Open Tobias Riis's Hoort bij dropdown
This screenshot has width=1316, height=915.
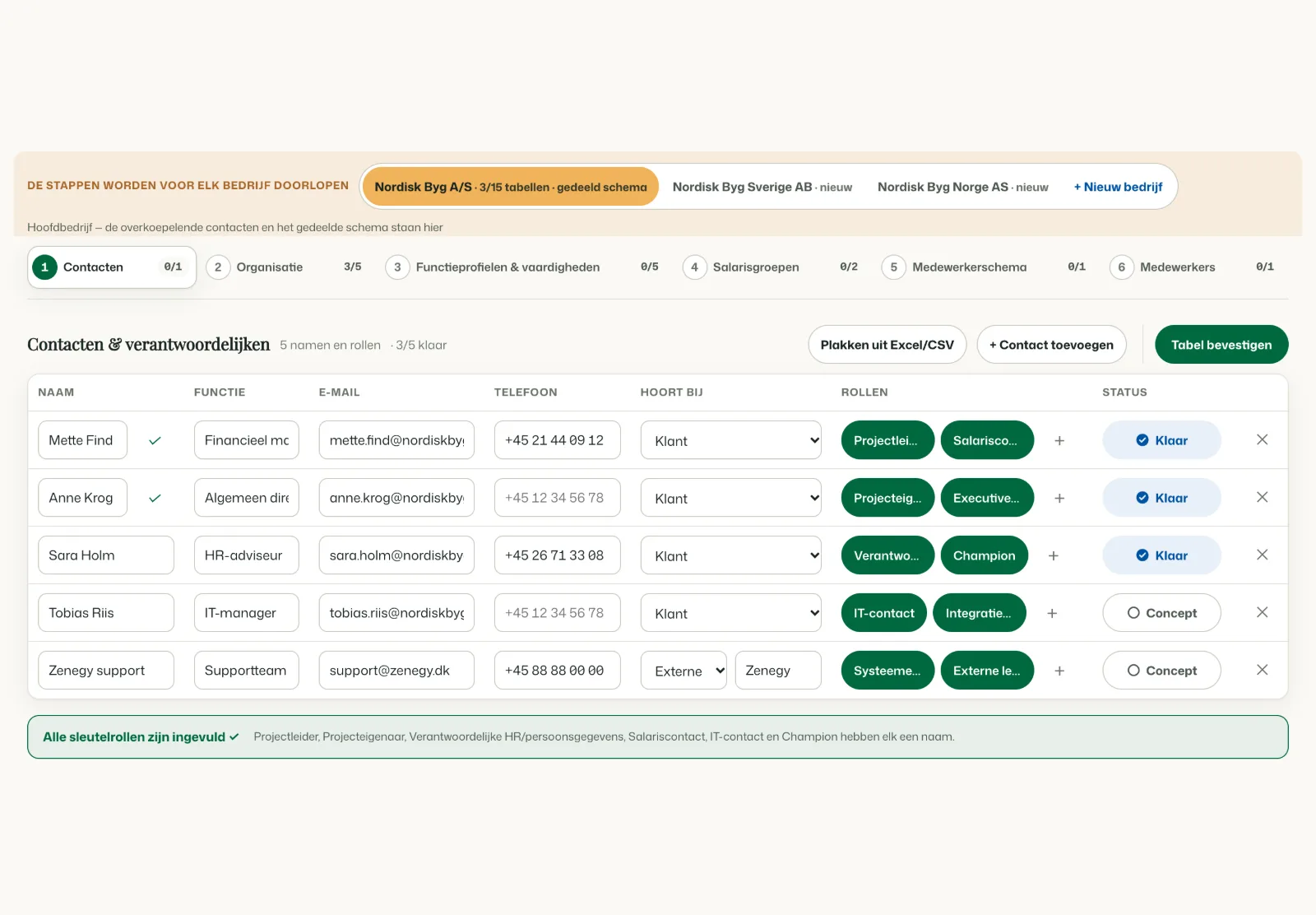pyautogui.click(x=731, y=613)
